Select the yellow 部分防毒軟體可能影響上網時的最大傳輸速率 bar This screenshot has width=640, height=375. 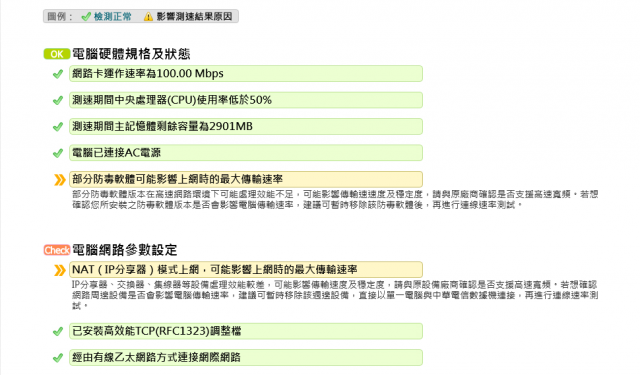click(246, 180)
